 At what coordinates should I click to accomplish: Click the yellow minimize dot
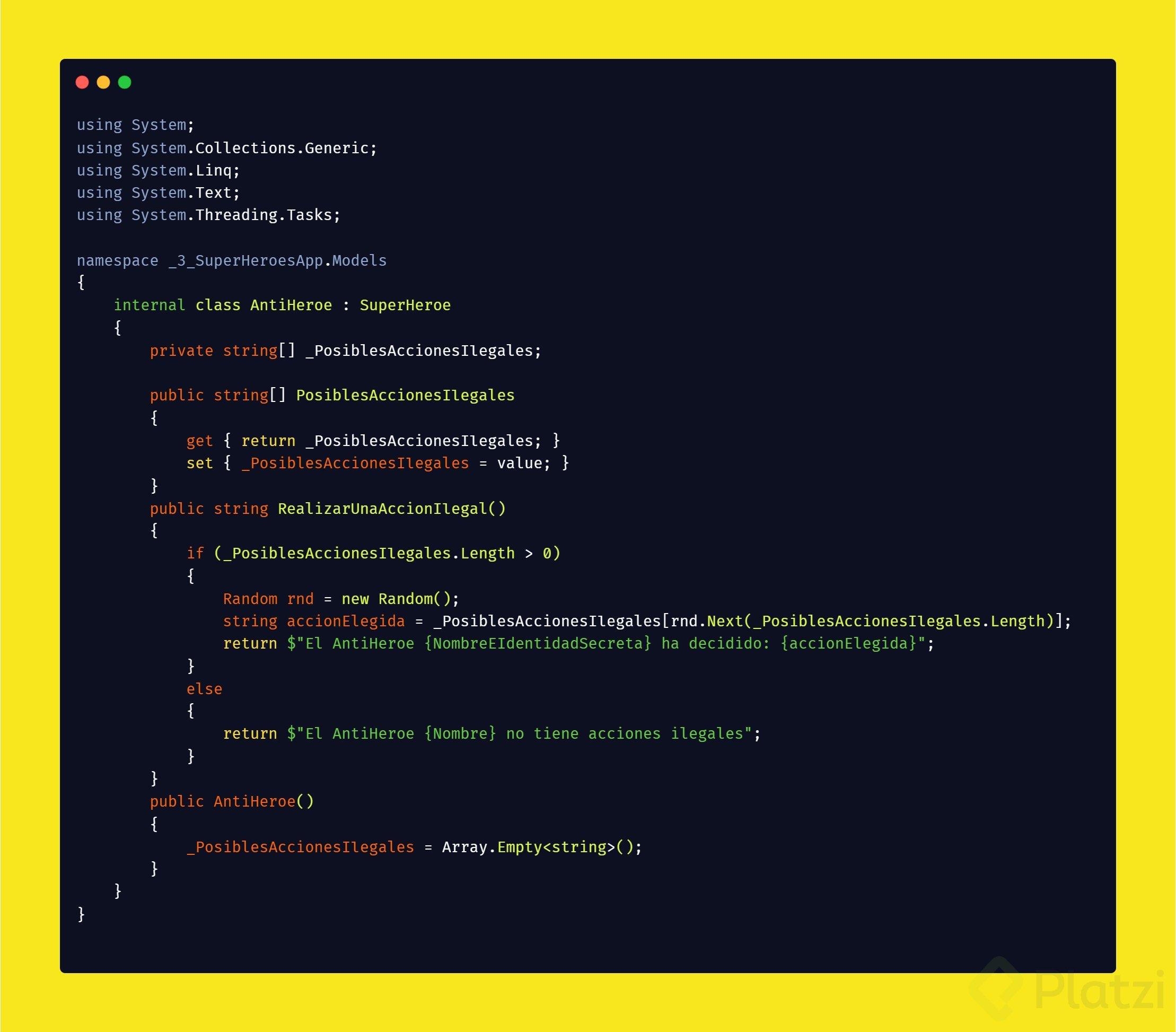pyautogui.click(x=103, y=82)
